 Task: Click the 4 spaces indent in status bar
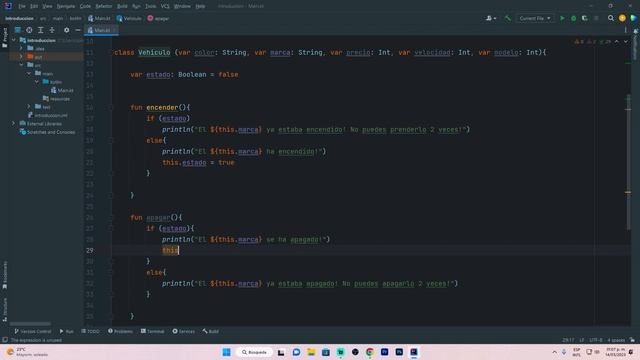click(616, 340)
